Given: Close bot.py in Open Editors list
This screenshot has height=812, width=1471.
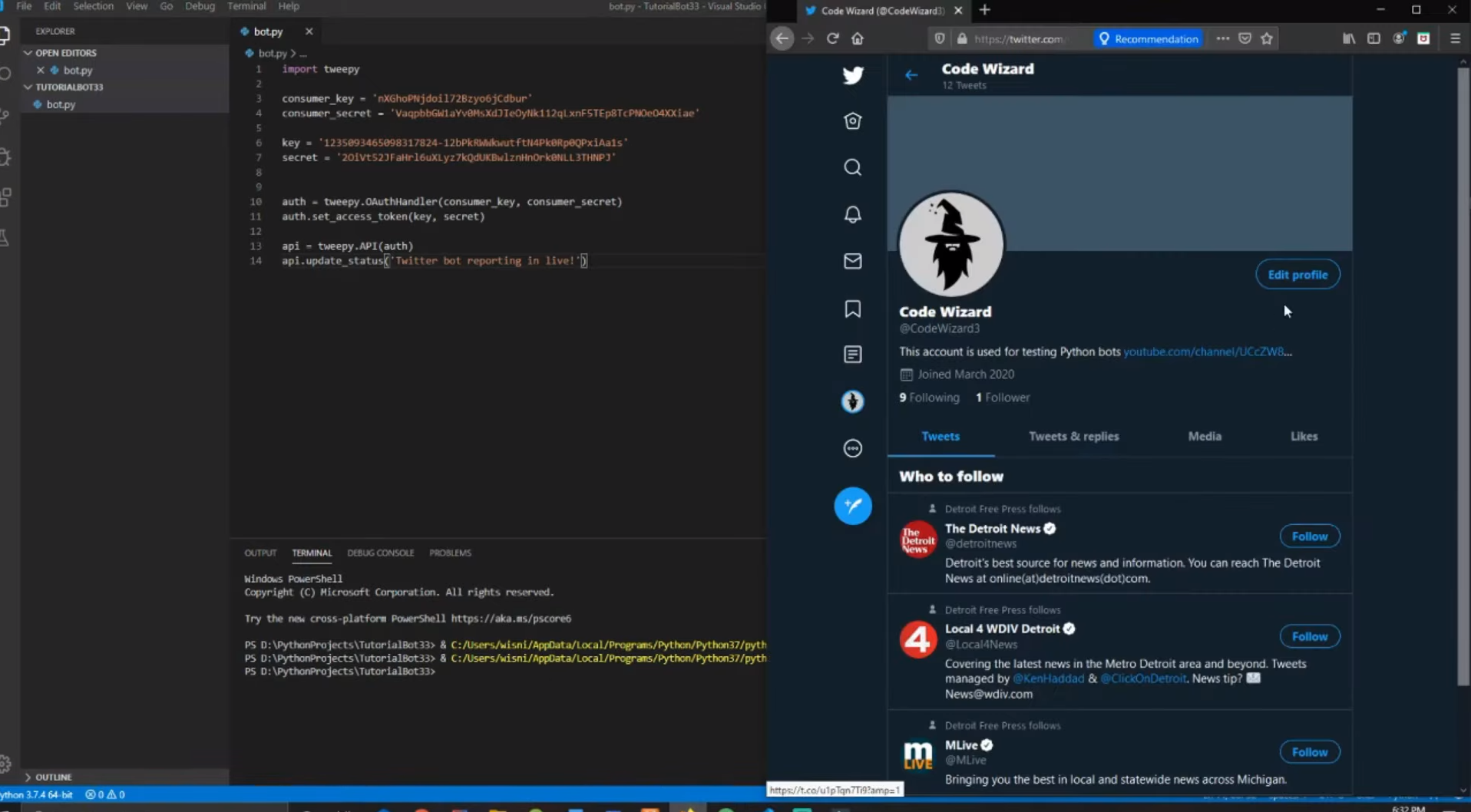Looking at the screenshot, I should coord(41,70).
